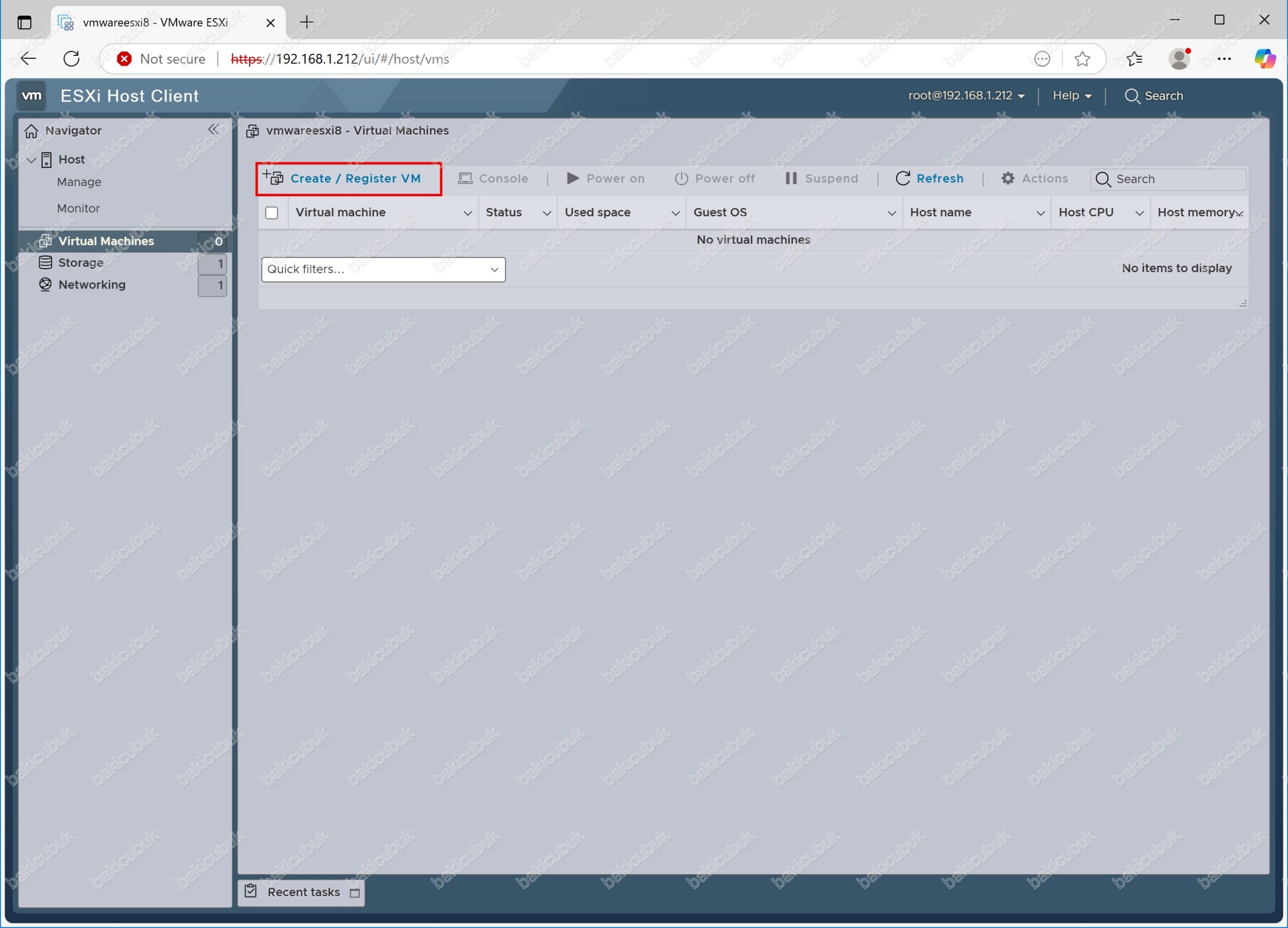The height and width of the screenshot is (928, 1288).
Task: Open Used space column dropdown arrow
Action: 675,213
